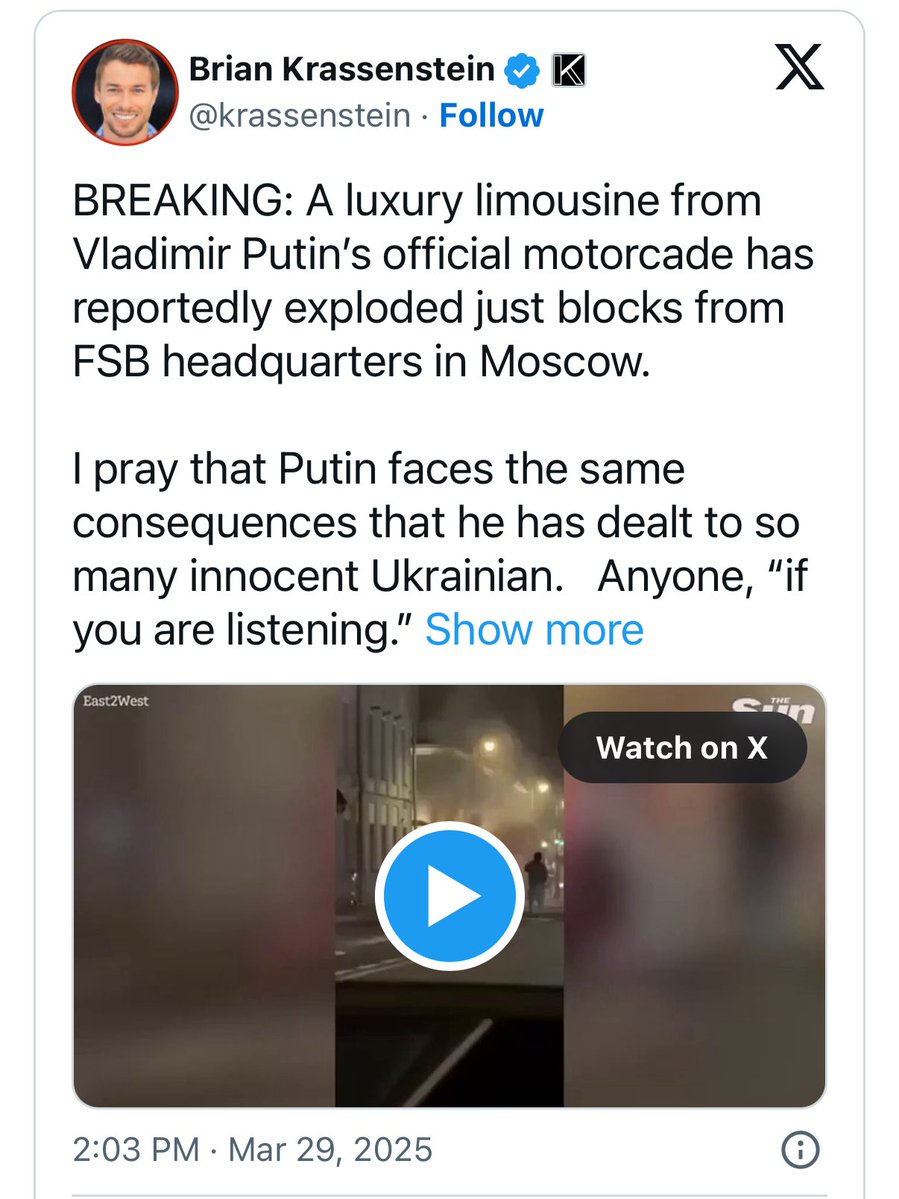Follow the @krassenstein account
Screen dimensions: 899x1199
point(491,116)
